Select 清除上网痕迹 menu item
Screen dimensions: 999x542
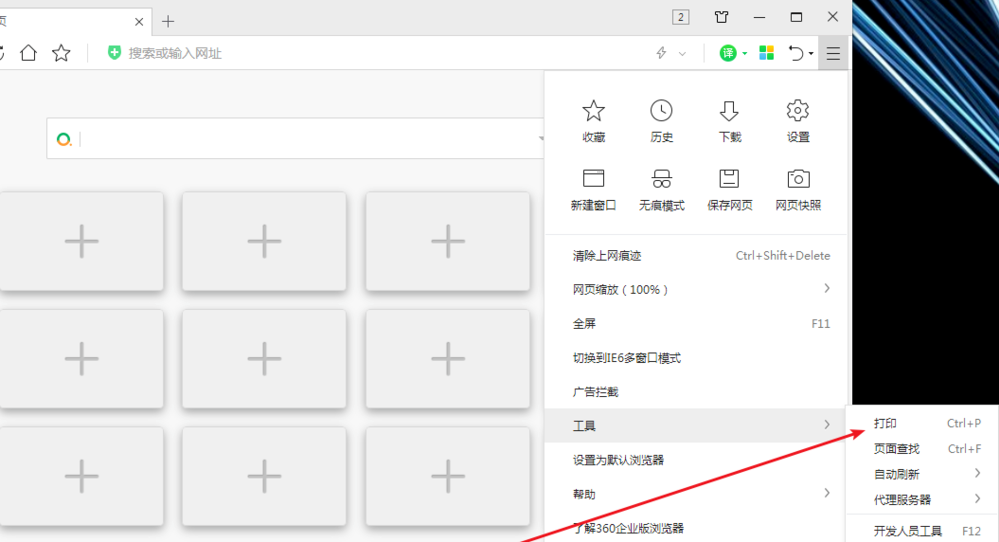tap(697, 256)
